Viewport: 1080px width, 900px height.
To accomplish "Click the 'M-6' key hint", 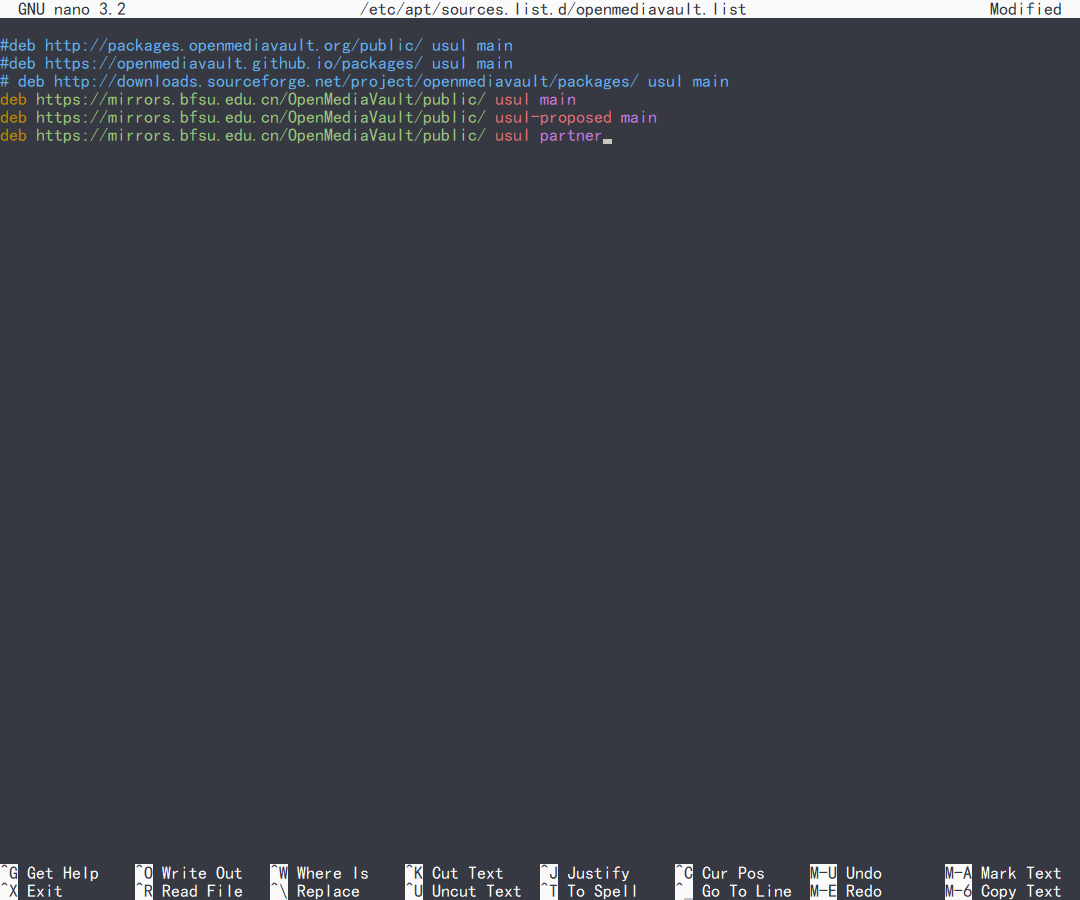I will click(x=958, y=891).
